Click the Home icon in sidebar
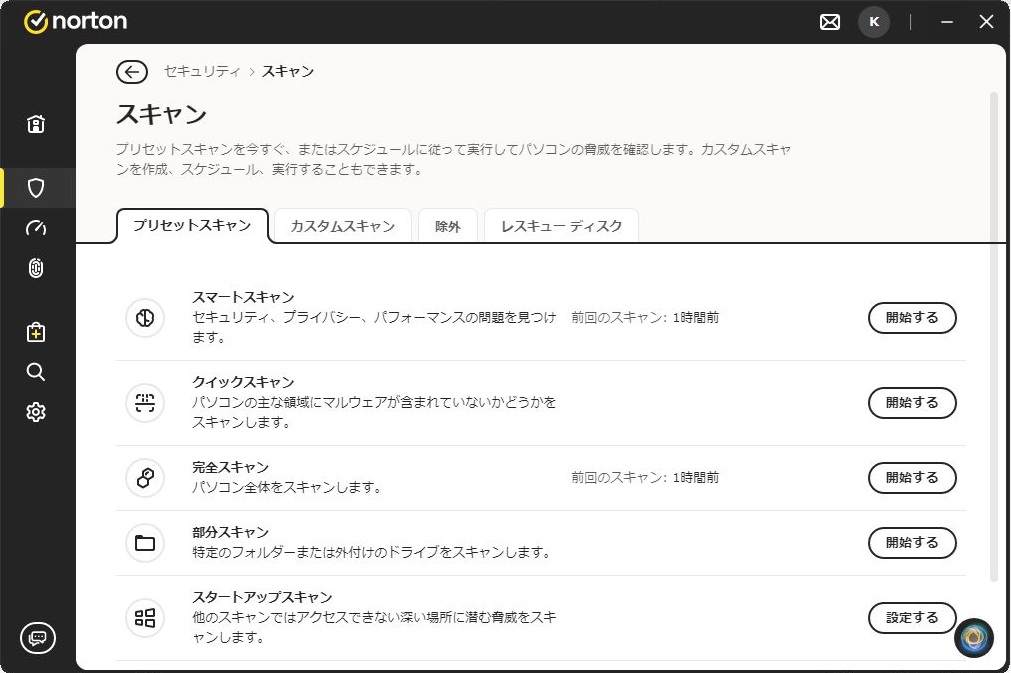 coord(36,124)
